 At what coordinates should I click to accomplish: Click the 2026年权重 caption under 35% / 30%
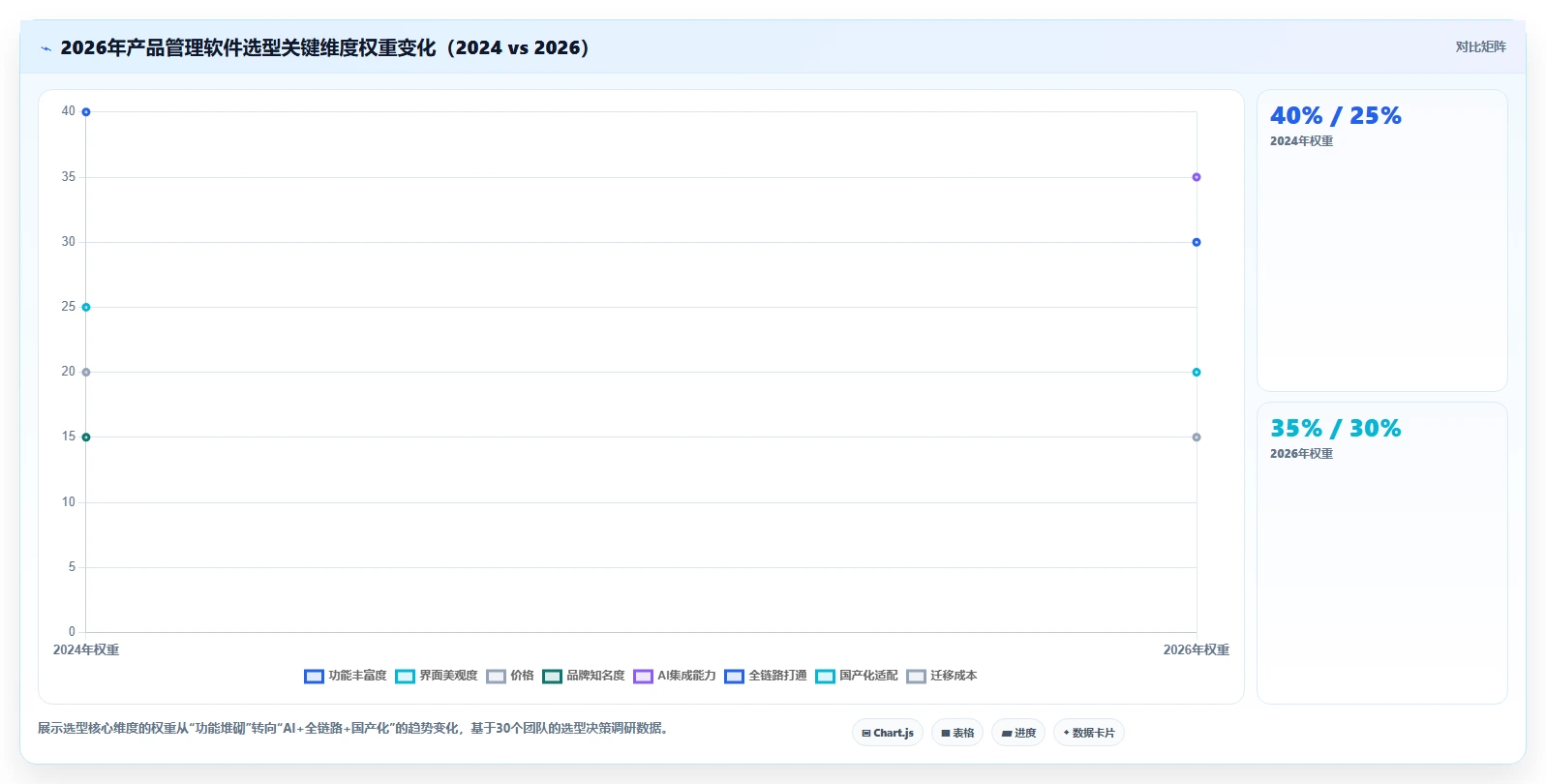[x=1301, y=454]
